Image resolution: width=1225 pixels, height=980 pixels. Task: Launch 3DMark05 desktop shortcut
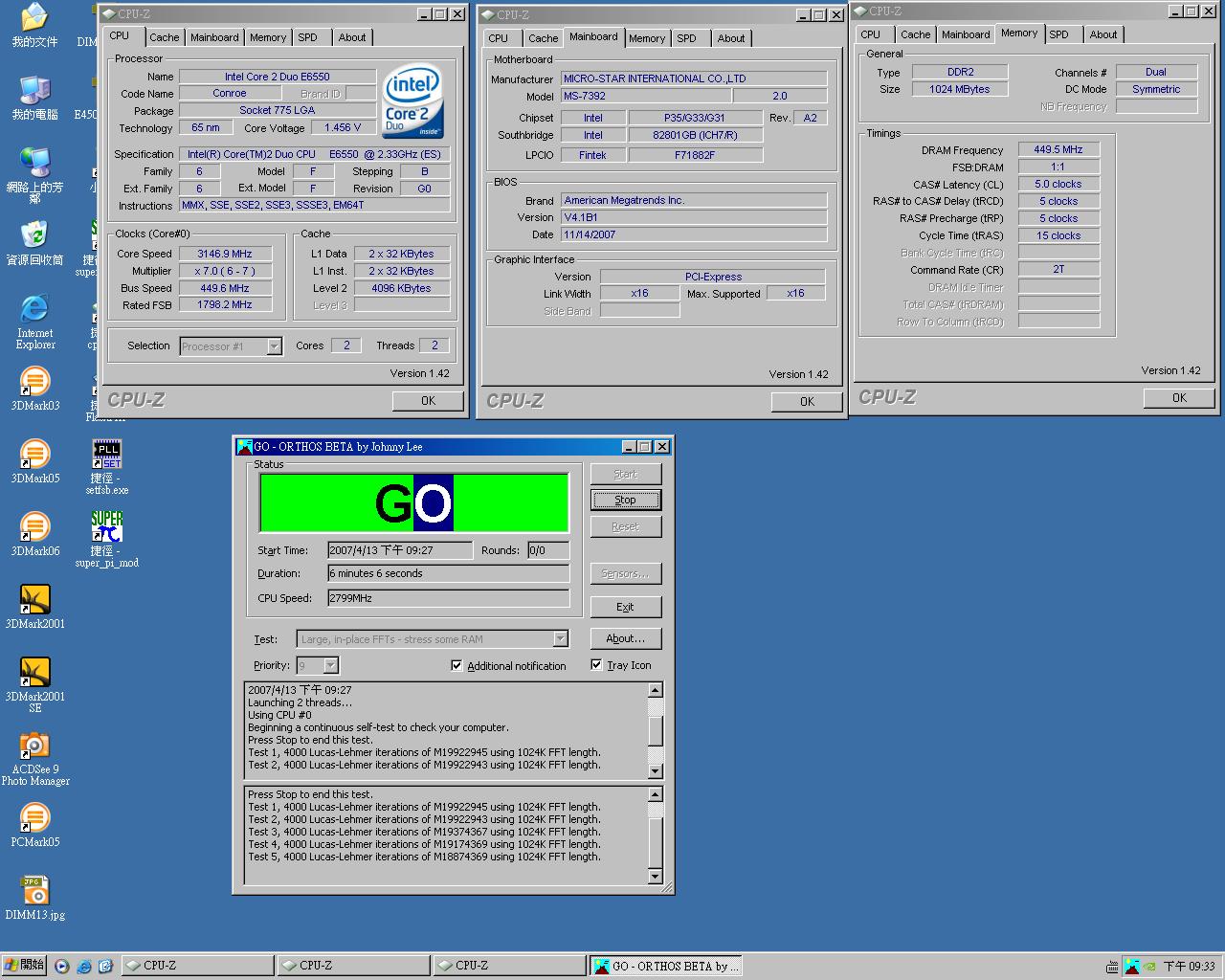[x=34, y=462]
